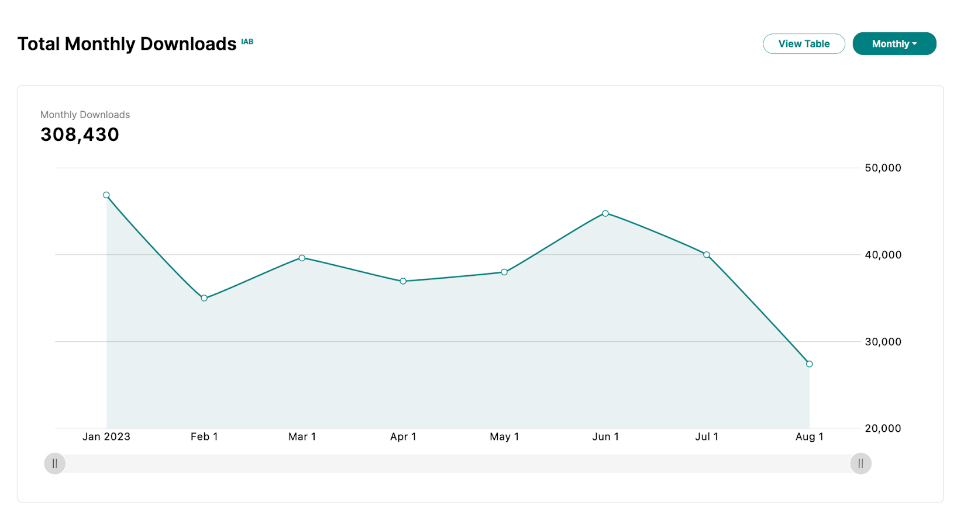Select the Aug 1 lowest data point

click(809, 364)
